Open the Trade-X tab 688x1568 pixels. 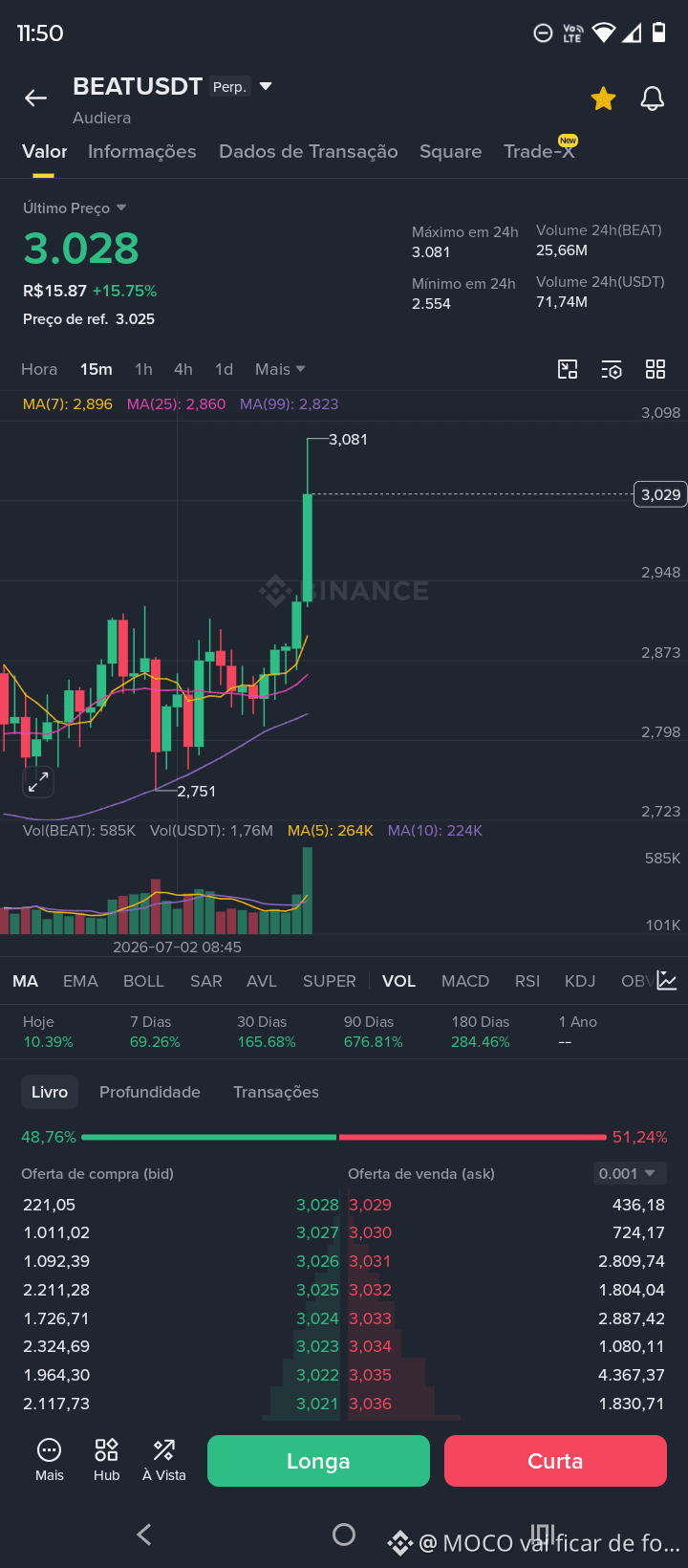[x=539, y=151]
